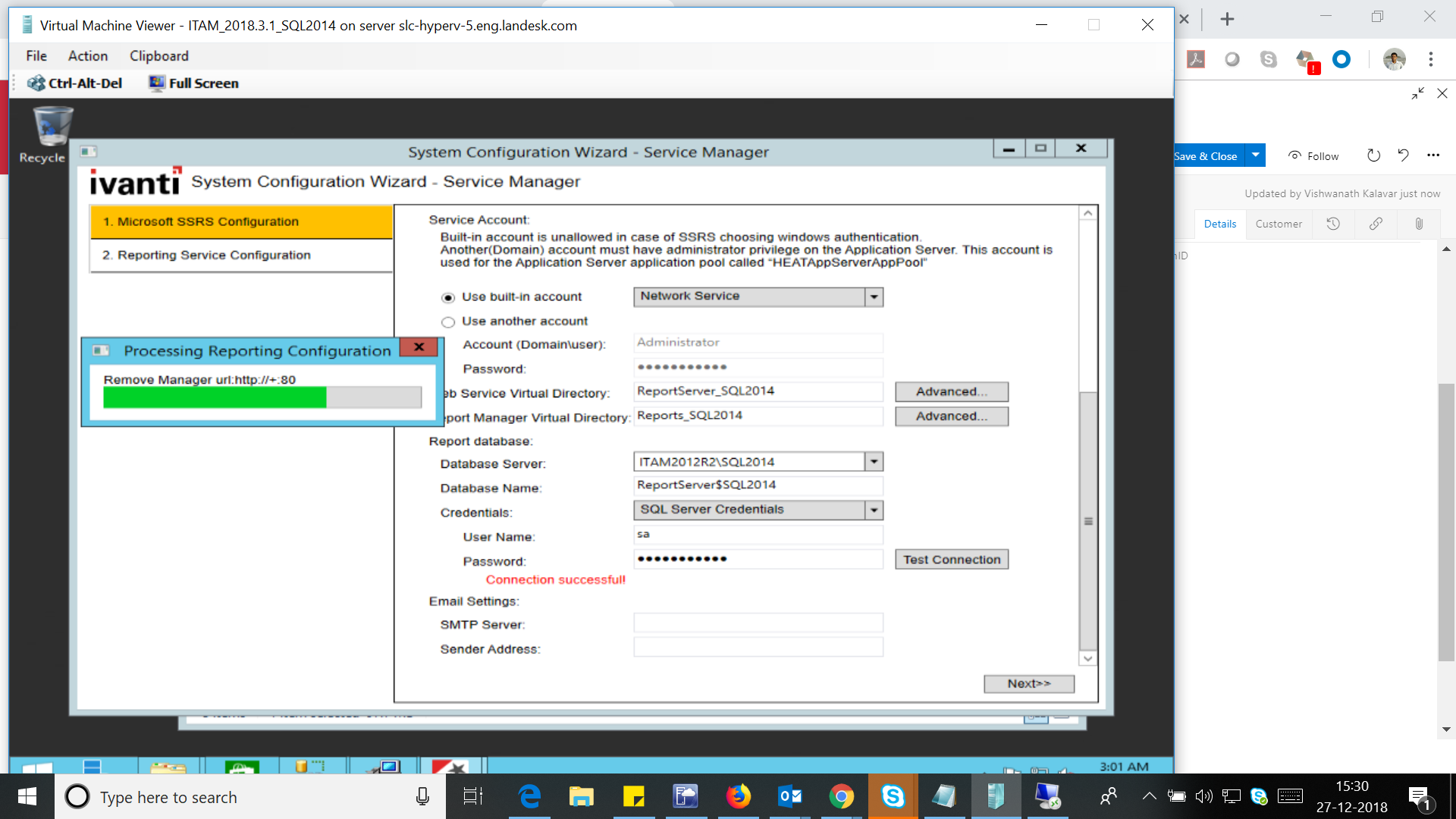Image resolution: width=1456 pixels, height=819 pixels.
Task: Click the Ctrl-Alt-Del toolbar icon
Action: [x=36, y=83]
